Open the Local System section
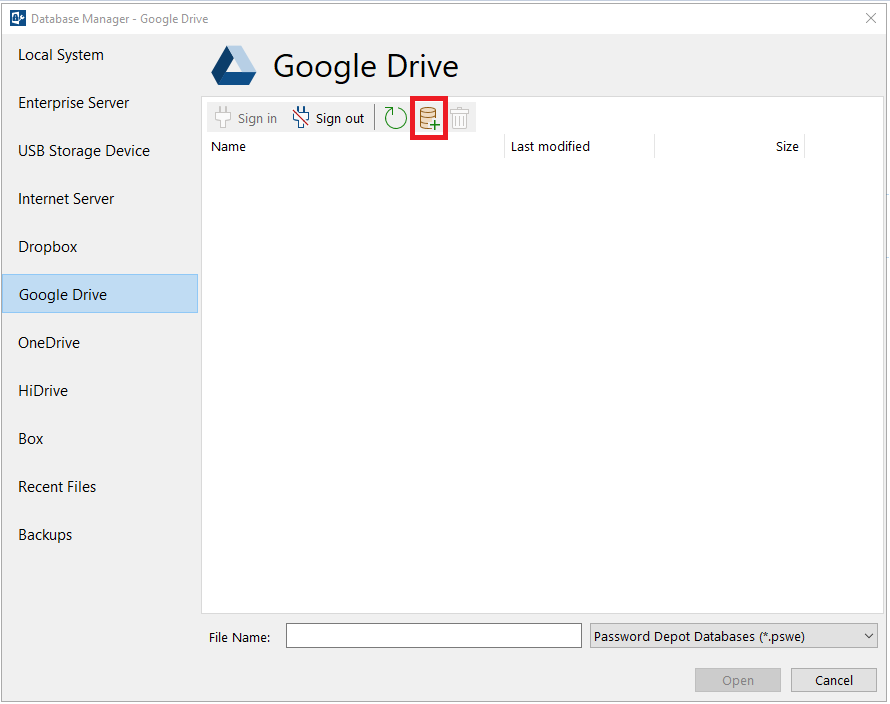The height and width of the screenshot is (704, 890). click(61, 55)
